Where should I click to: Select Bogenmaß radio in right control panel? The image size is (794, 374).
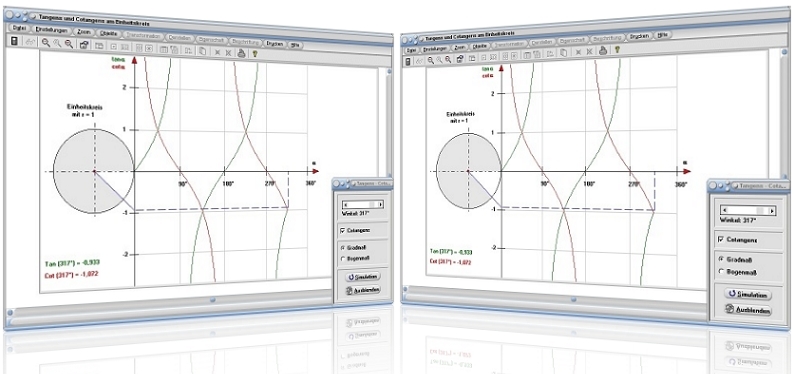coord(722,272)
